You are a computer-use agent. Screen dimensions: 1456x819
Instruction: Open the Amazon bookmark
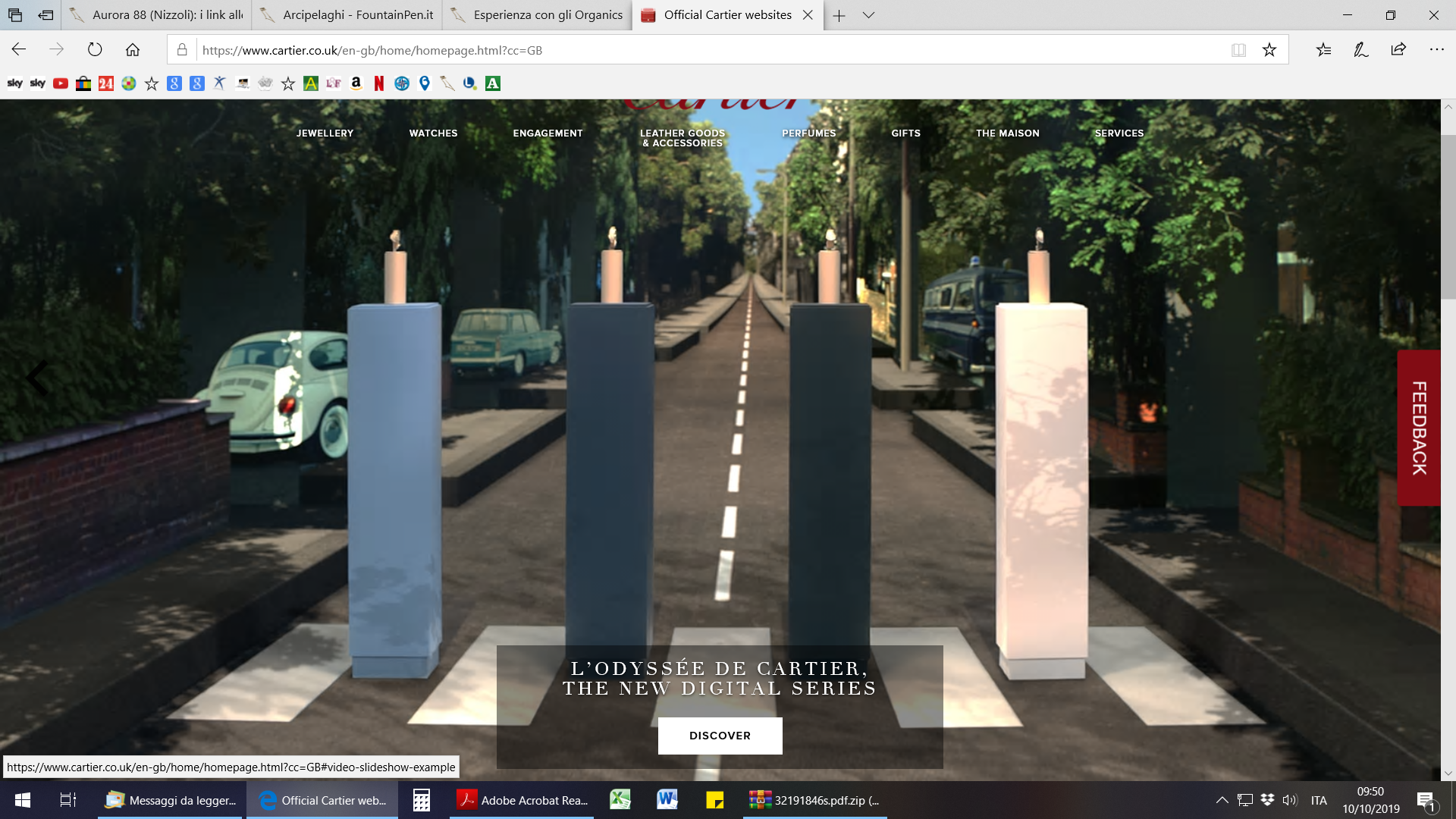point(356,83)
